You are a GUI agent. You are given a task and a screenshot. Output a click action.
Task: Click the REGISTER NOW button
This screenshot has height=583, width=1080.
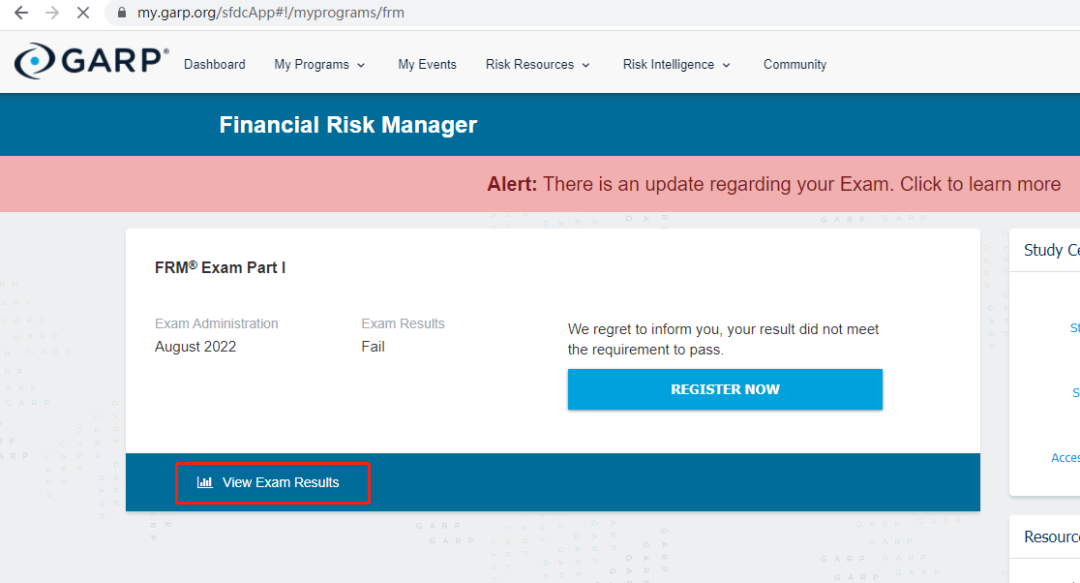pos(725,389)
